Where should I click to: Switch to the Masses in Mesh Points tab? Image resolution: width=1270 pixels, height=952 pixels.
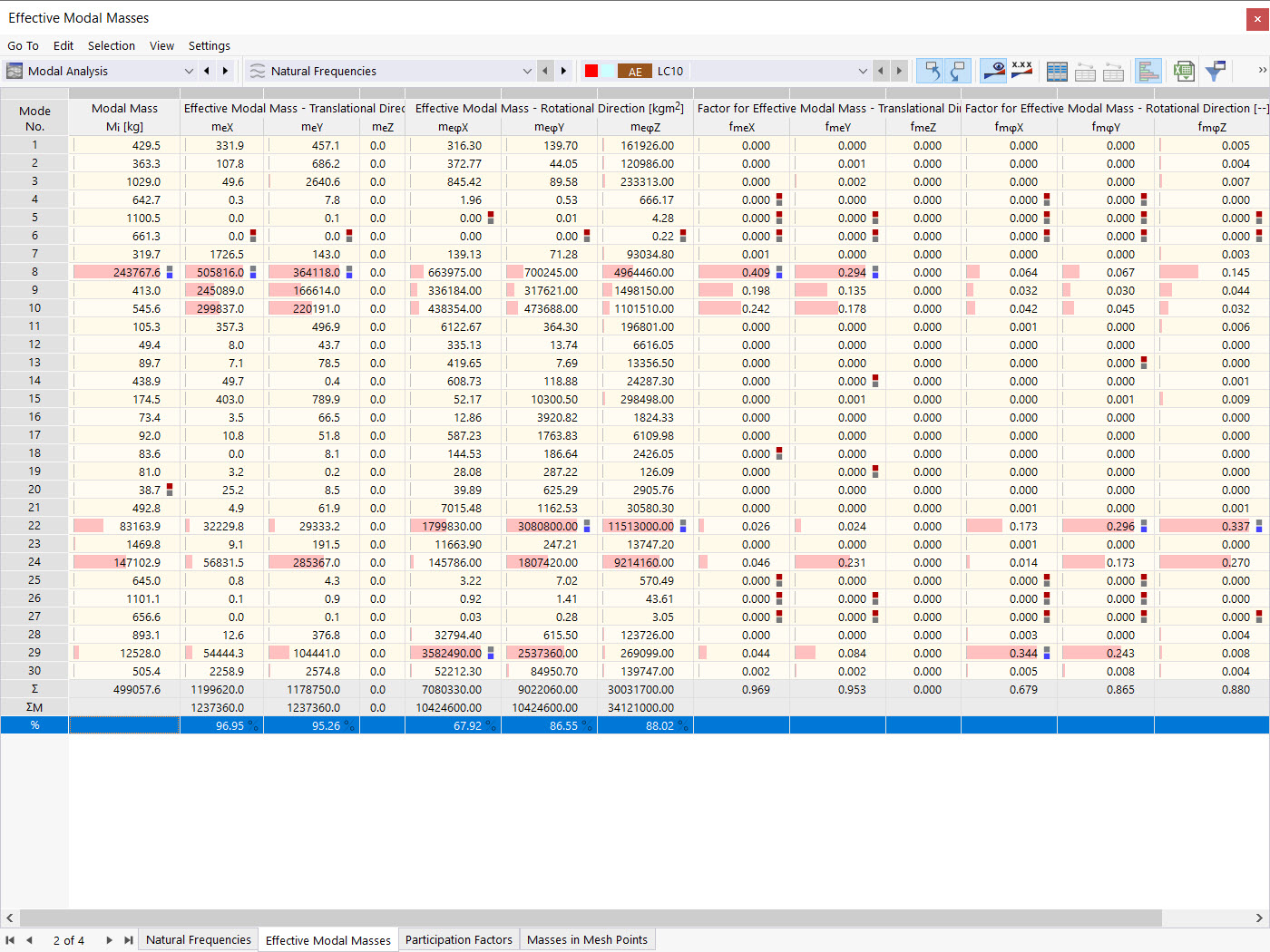click(x=587, y=940)
